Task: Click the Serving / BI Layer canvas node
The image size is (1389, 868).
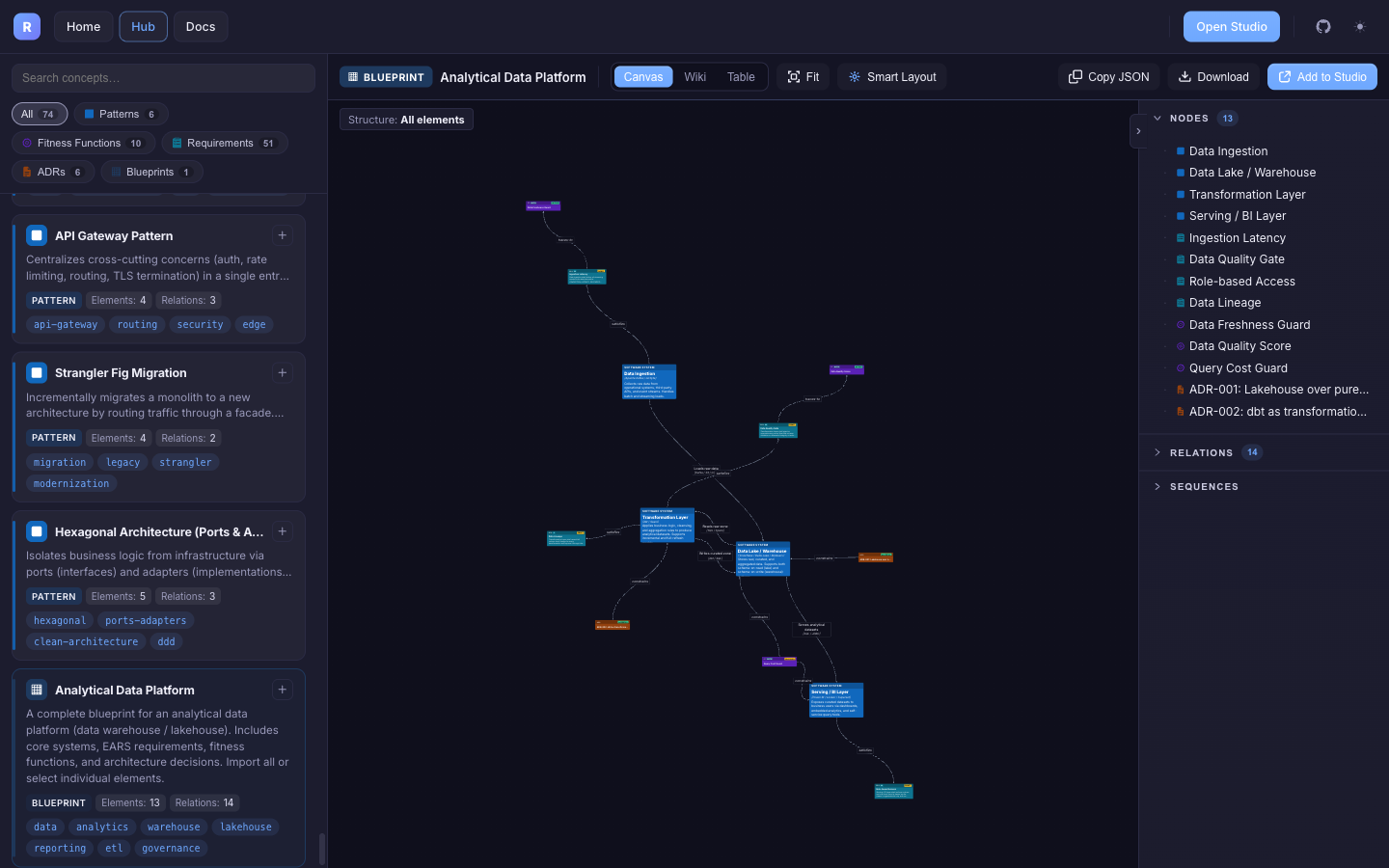Action: point(836,700)
